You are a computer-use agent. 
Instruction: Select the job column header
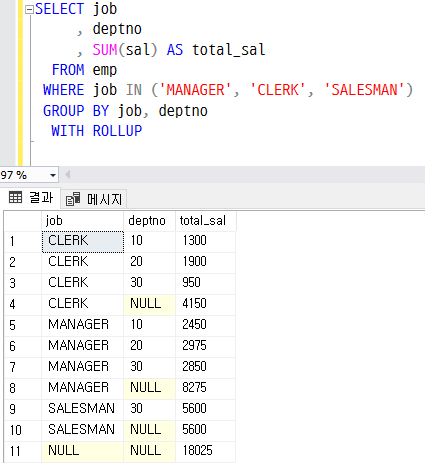click(82, 221)
